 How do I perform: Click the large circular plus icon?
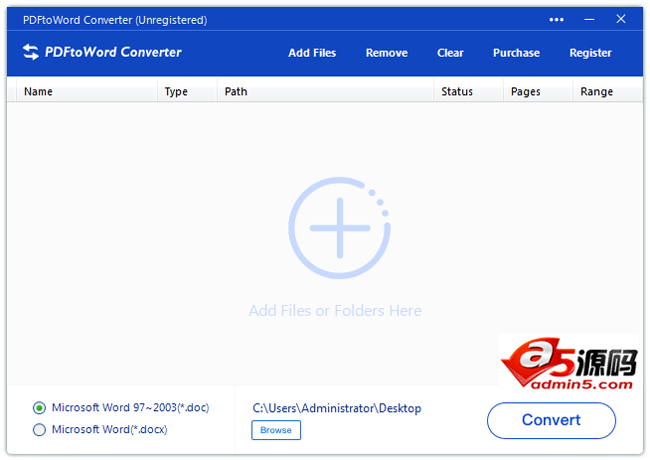(339, 228)
